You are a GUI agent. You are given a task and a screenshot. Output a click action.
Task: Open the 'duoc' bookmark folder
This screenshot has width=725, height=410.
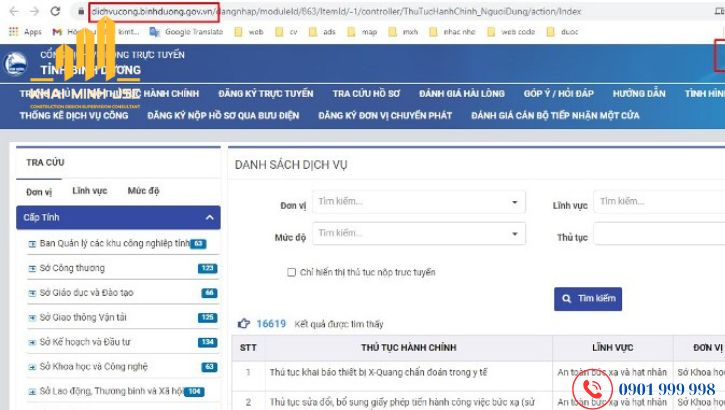tap(563, 32)
